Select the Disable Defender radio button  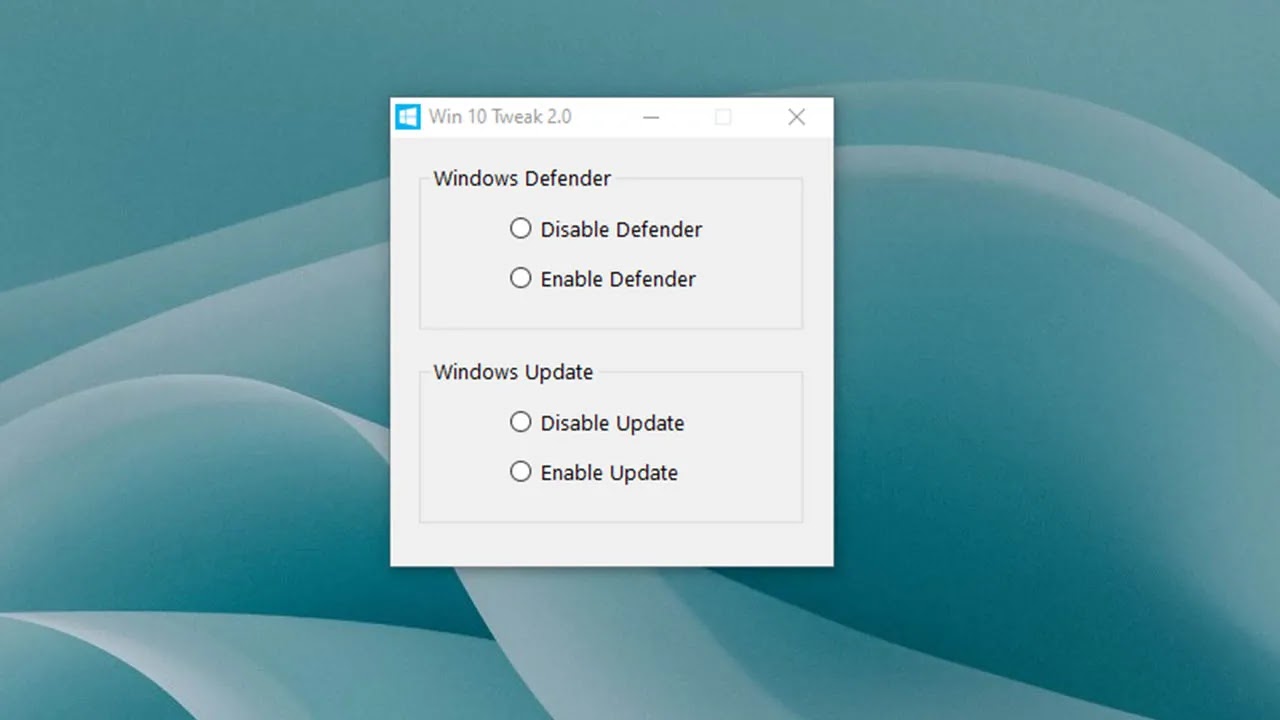point(520,229)
